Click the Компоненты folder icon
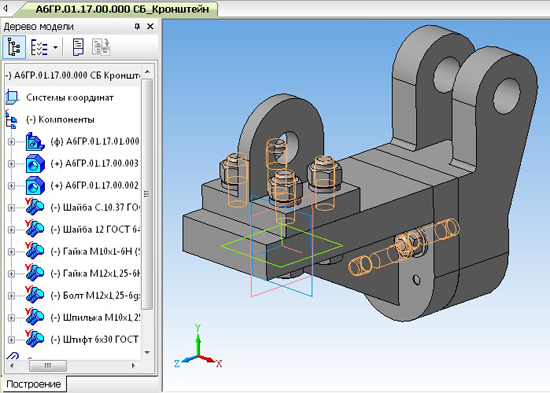 pos(12,119)
